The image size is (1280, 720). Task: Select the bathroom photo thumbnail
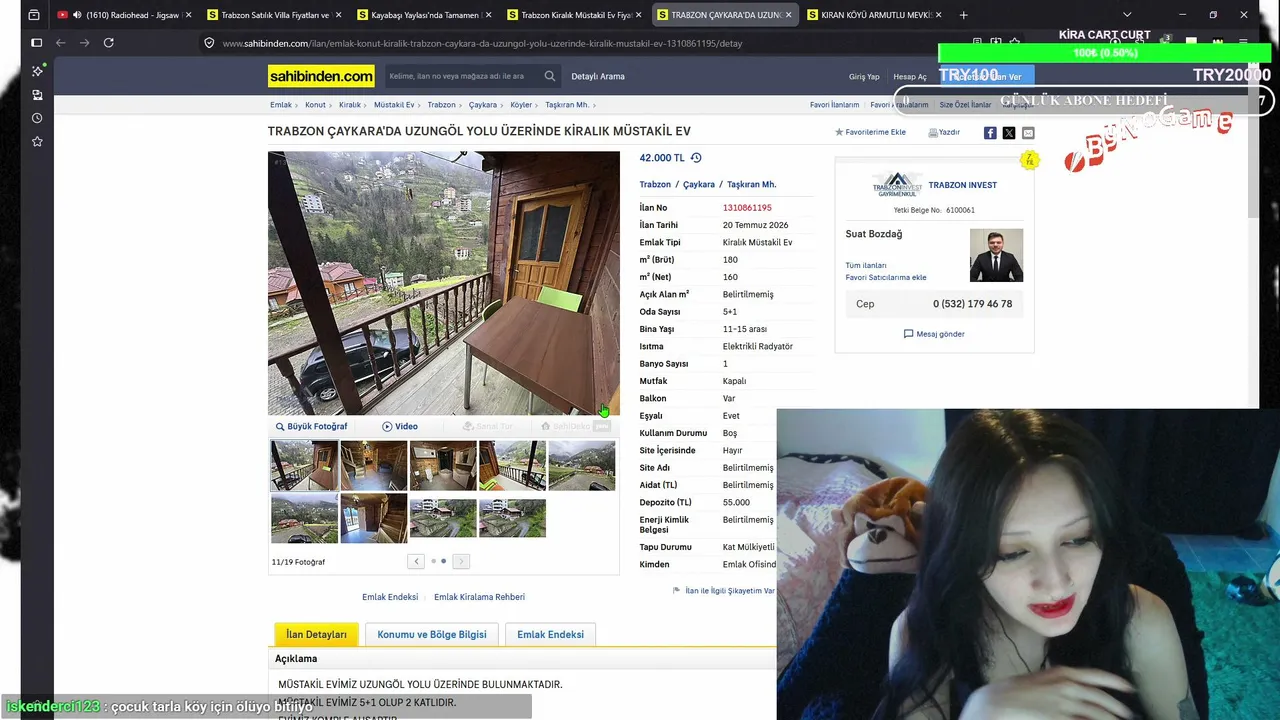(x=443, y=466)
